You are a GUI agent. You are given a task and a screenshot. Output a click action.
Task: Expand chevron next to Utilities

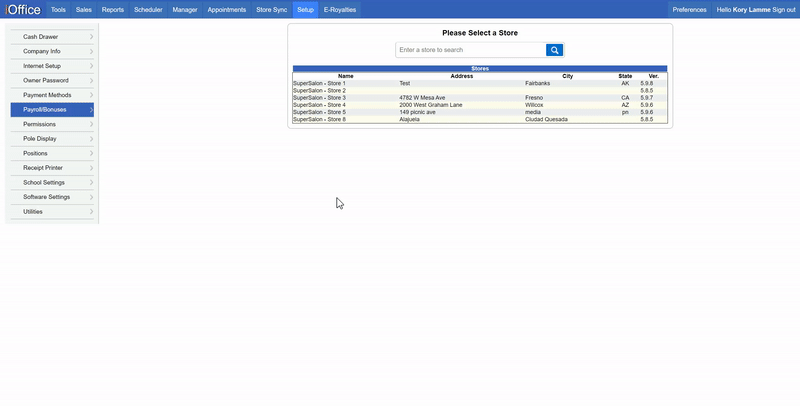(x=91, y=212)
